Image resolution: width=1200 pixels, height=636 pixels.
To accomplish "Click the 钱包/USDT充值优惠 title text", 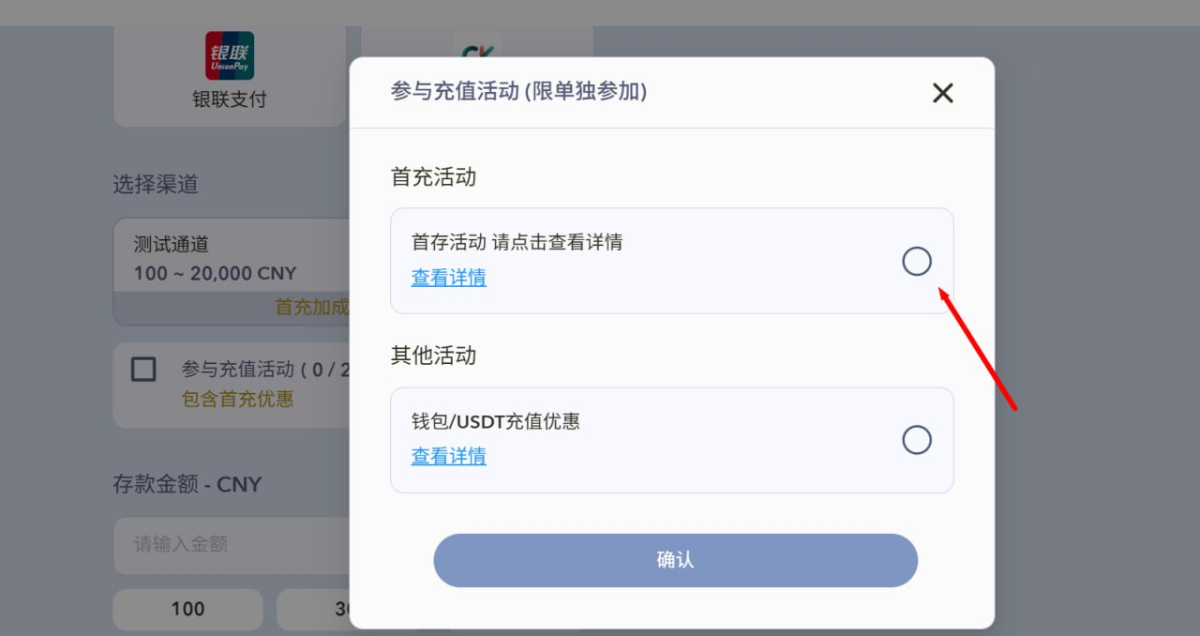I will point(495,421).
